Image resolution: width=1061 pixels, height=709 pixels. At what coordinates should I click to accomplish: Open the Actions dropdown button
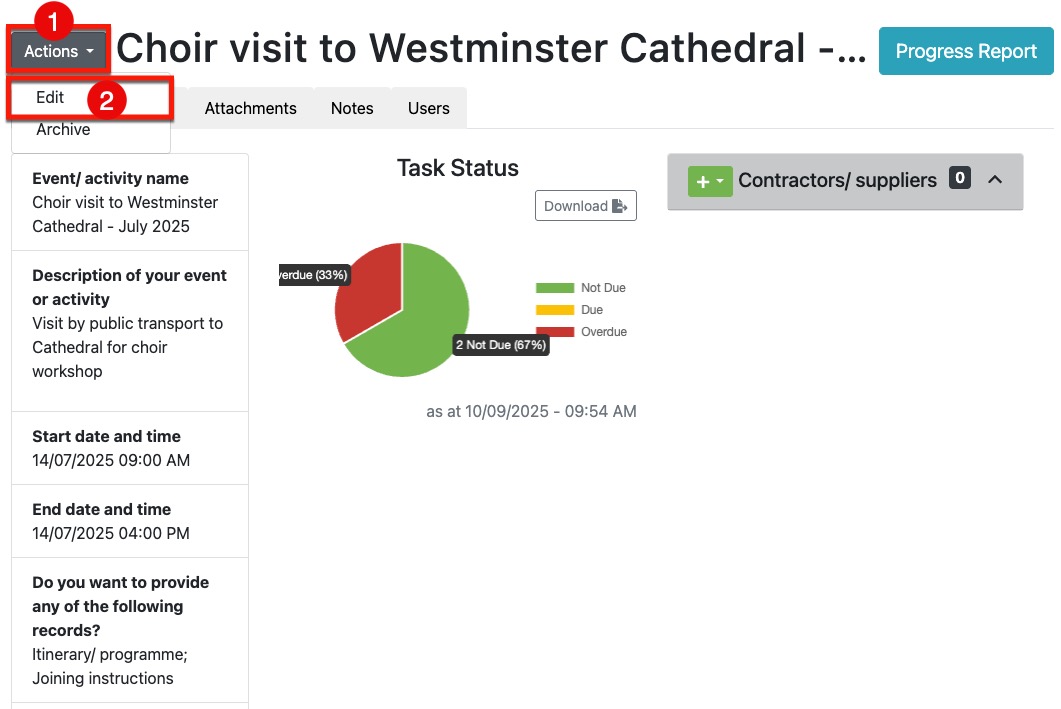click(x=59, y=51)
